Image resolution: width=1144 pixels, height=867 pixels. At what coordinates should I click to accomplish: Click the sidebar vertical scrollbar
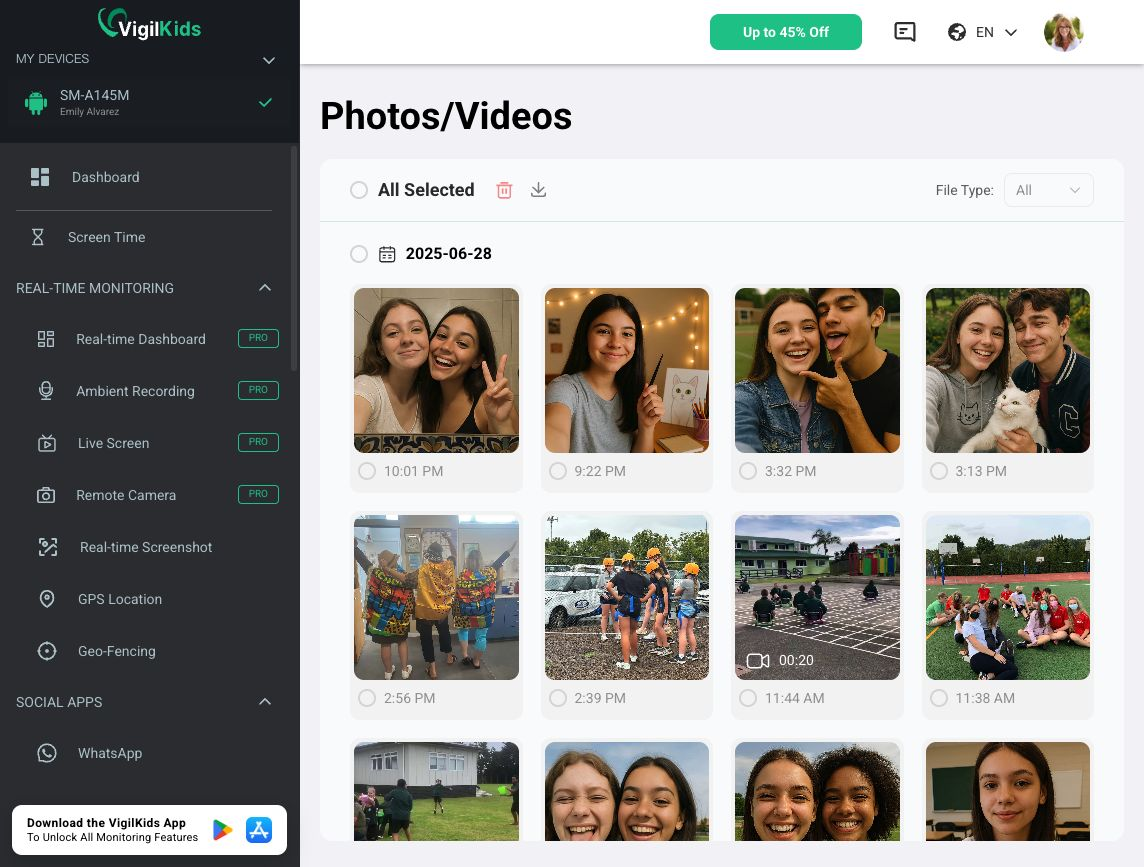(294, 258)
